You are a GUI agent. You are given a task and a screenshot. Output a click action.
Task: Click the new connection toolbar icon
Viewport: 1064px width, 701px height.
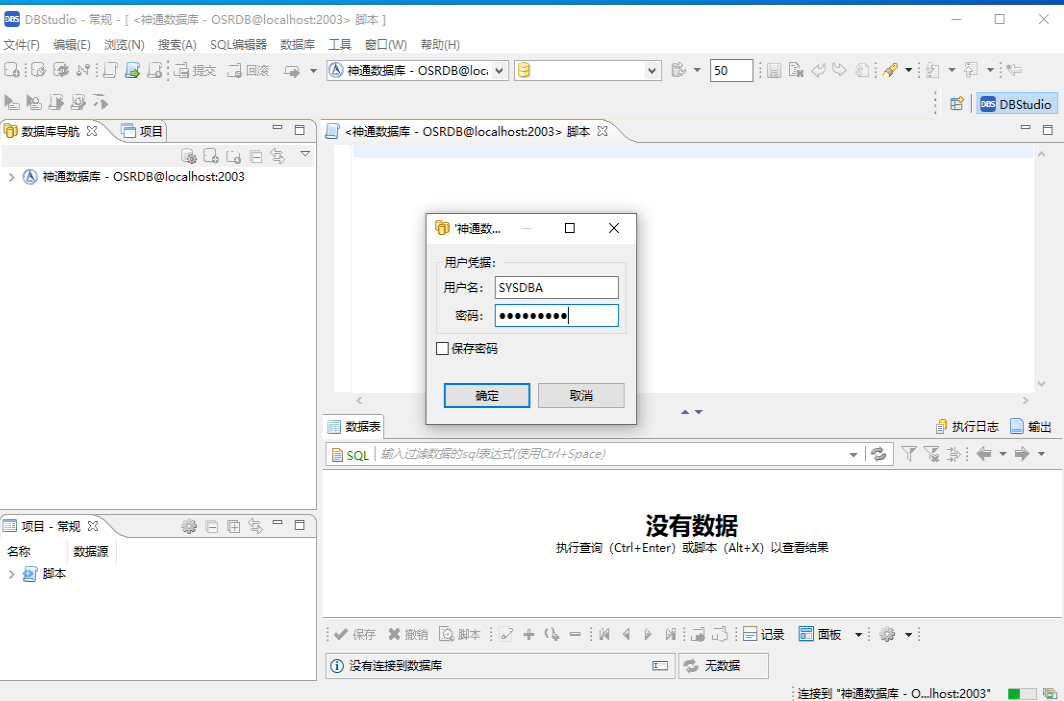pos(12,70)
